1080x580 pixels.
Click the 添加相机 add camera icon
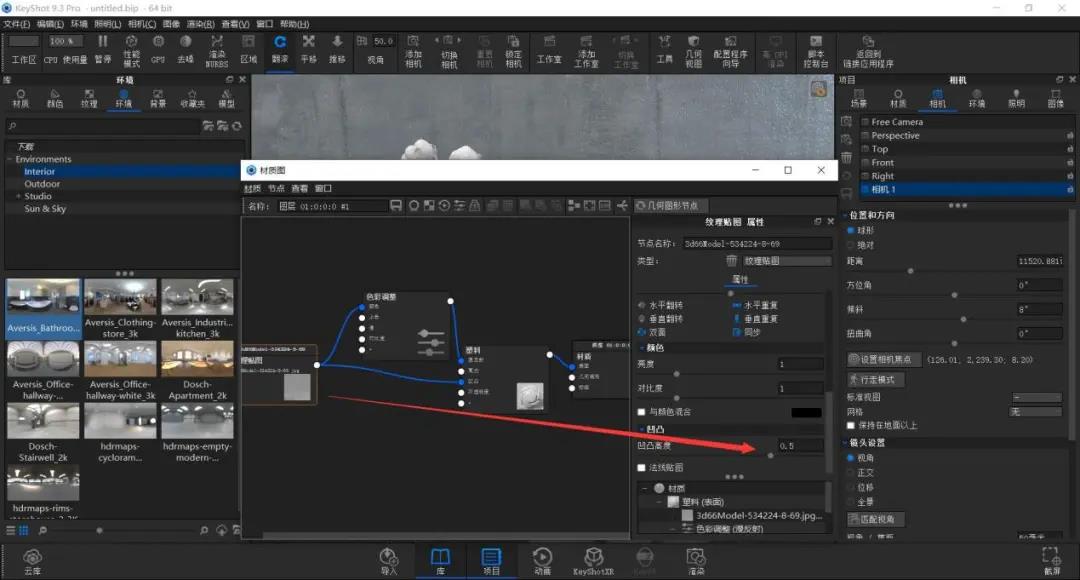(413, 42)
